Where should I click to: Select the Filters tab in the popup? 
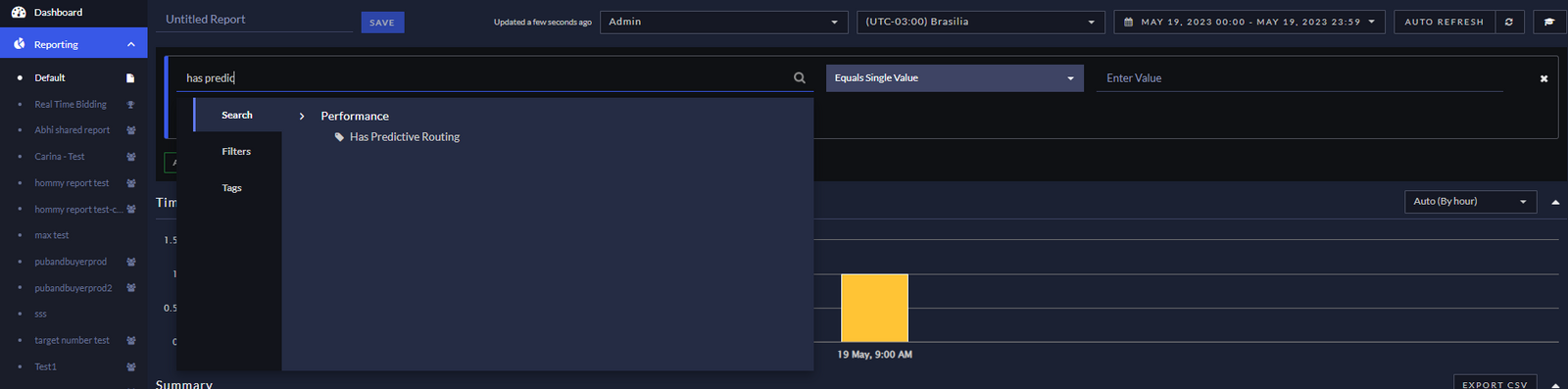tap(236, 151)
